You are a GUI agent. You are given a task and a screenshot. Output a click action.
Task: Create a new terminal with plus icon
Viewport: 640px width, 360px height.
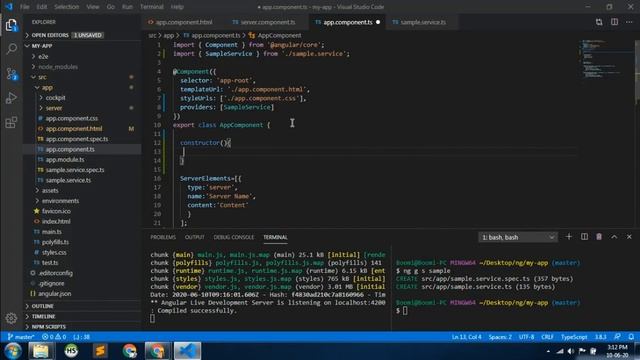point(569,237)
